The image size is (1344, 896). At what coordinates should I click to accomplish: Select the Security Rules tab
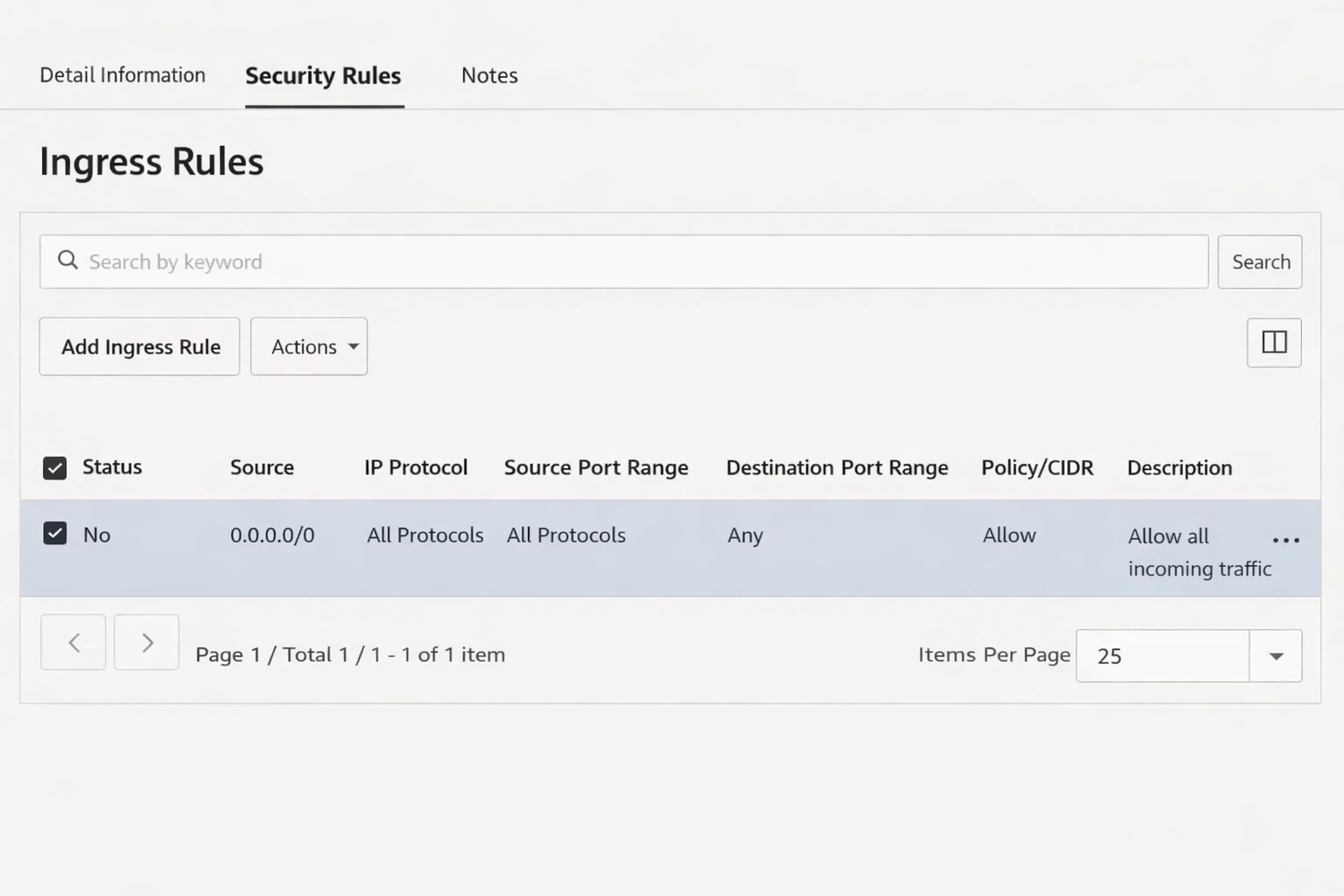[x=323, y=75]
